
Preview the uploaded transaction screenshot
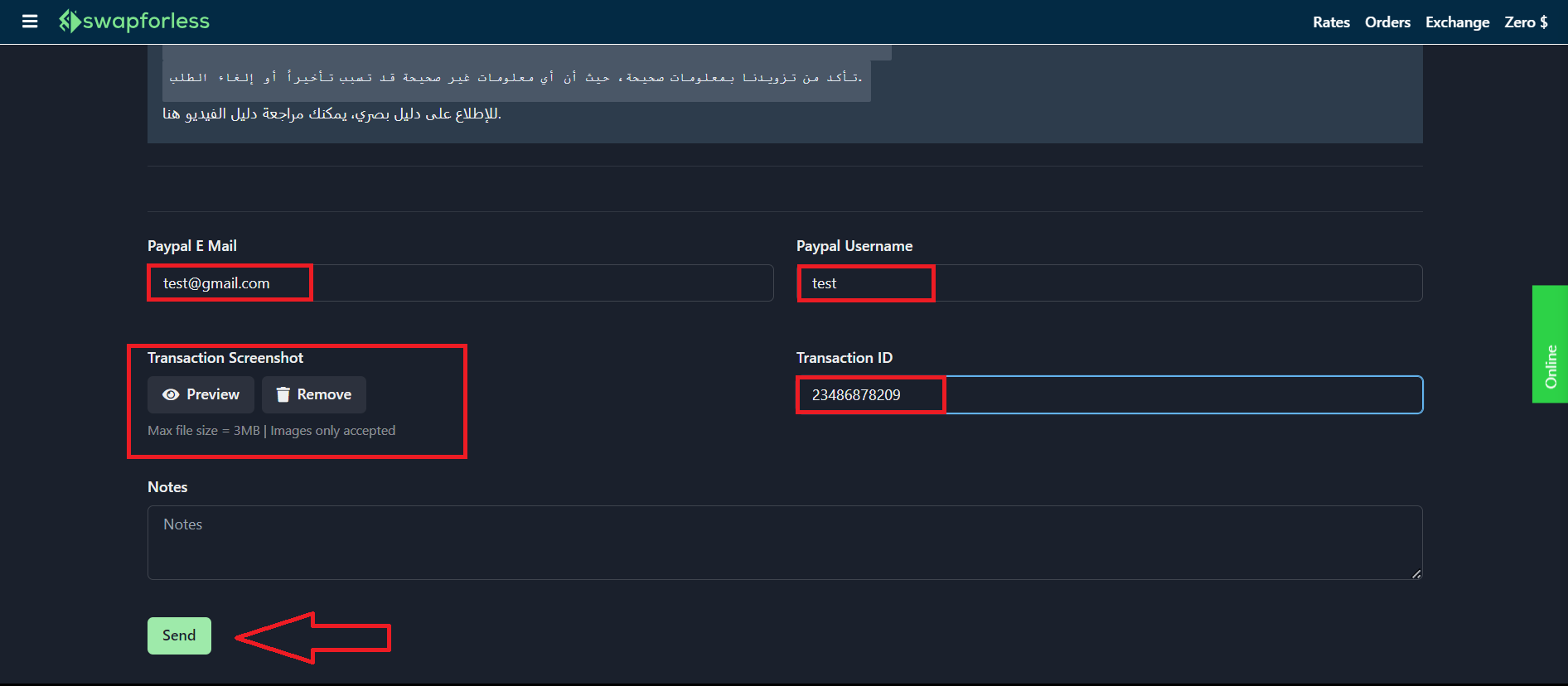point(201,395)
